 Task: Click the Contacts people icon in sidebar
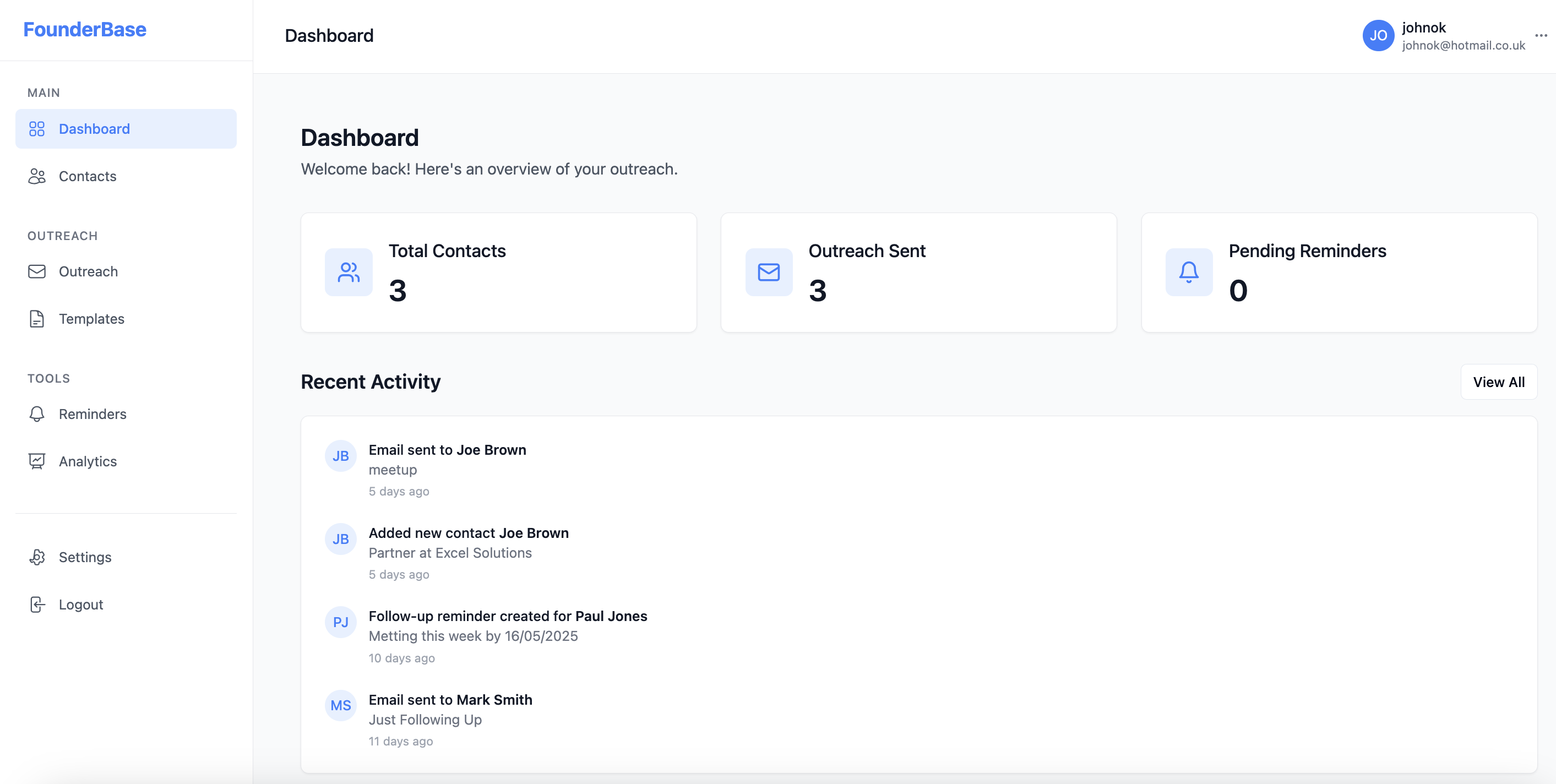[37, 176]
